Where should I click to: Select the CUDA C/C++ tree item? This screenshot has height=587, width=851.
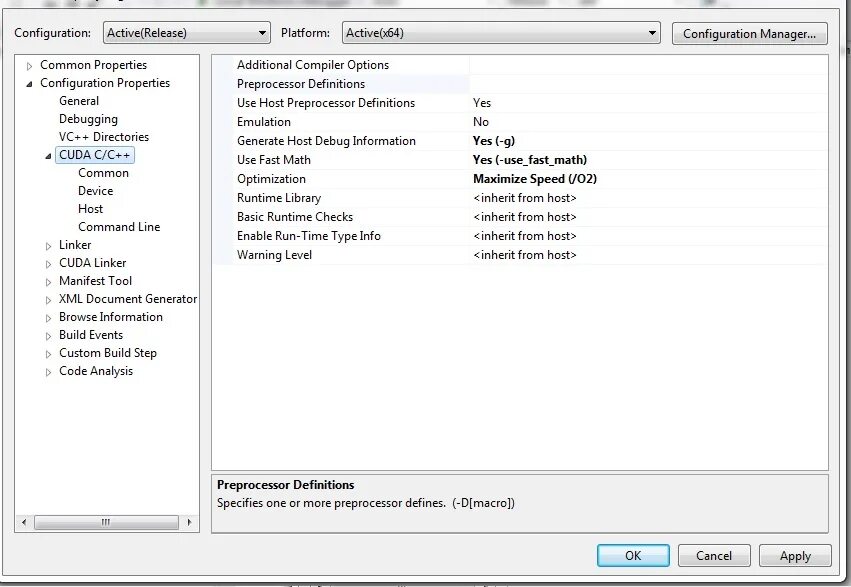(94, 155)
